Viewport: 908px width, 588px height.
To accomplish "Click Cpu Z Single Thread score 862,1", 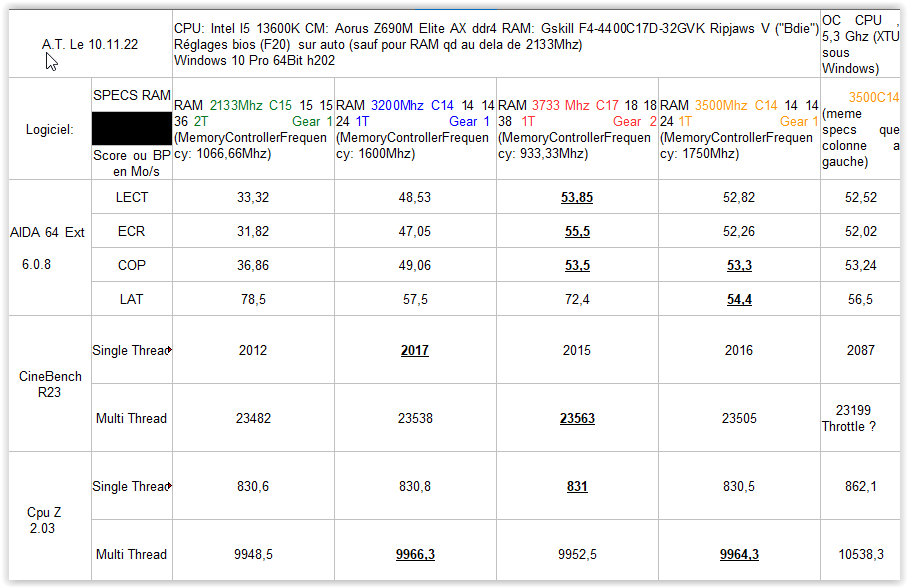I will point(861,486).
